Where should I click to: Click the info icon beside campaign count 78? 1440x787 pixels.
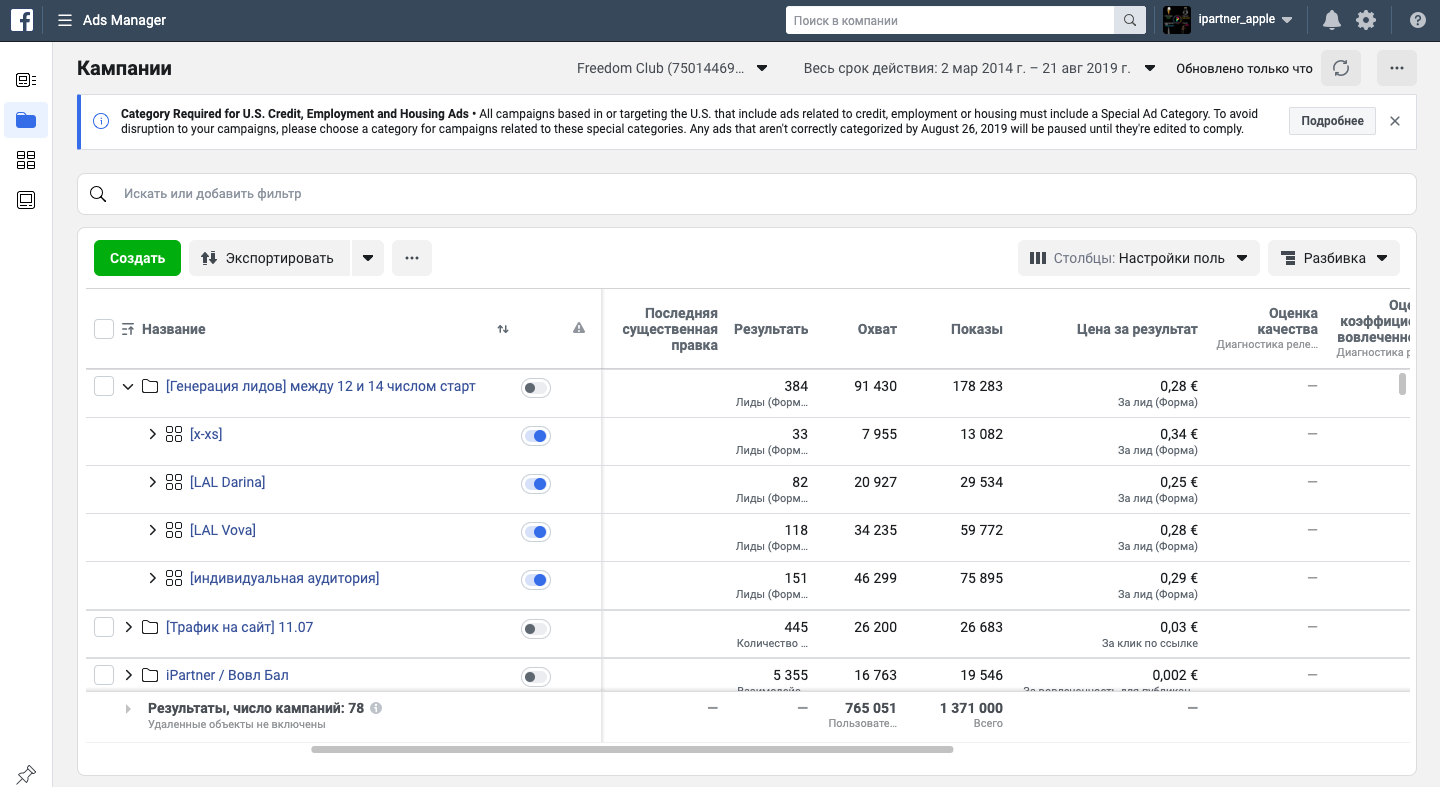click(x=376, y=708)
